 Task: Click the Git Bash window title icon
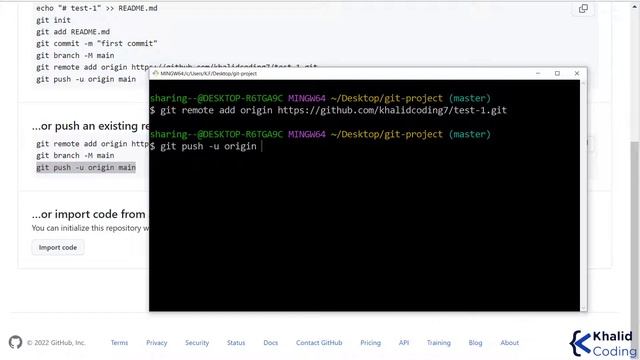[x=156, y=73]
